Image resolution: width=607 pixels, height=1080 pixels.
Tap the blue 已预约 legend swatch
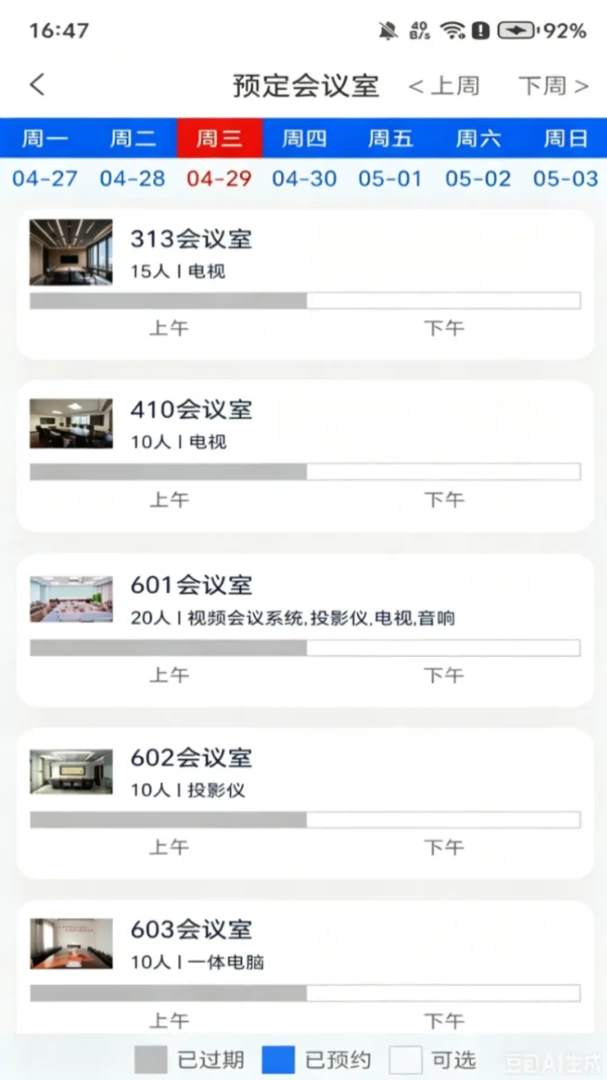point(278,1060)
